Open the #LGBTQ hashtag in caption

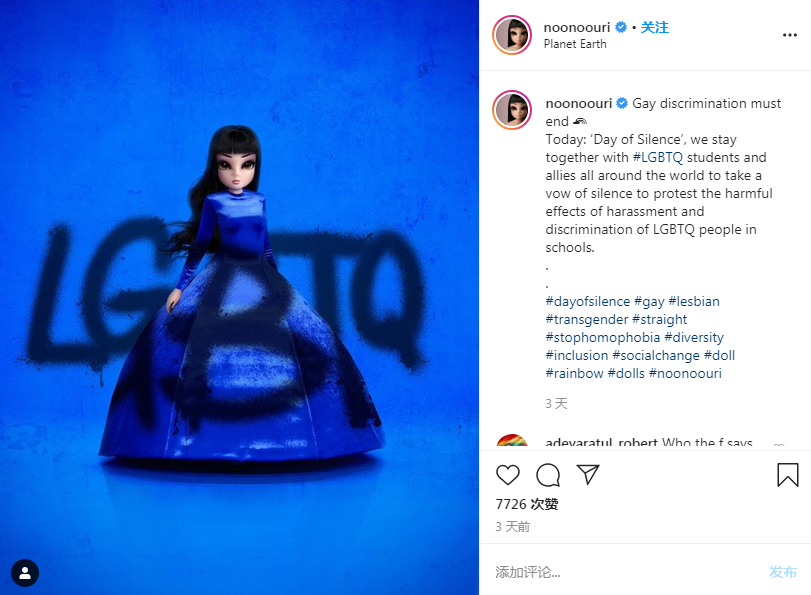658,157
